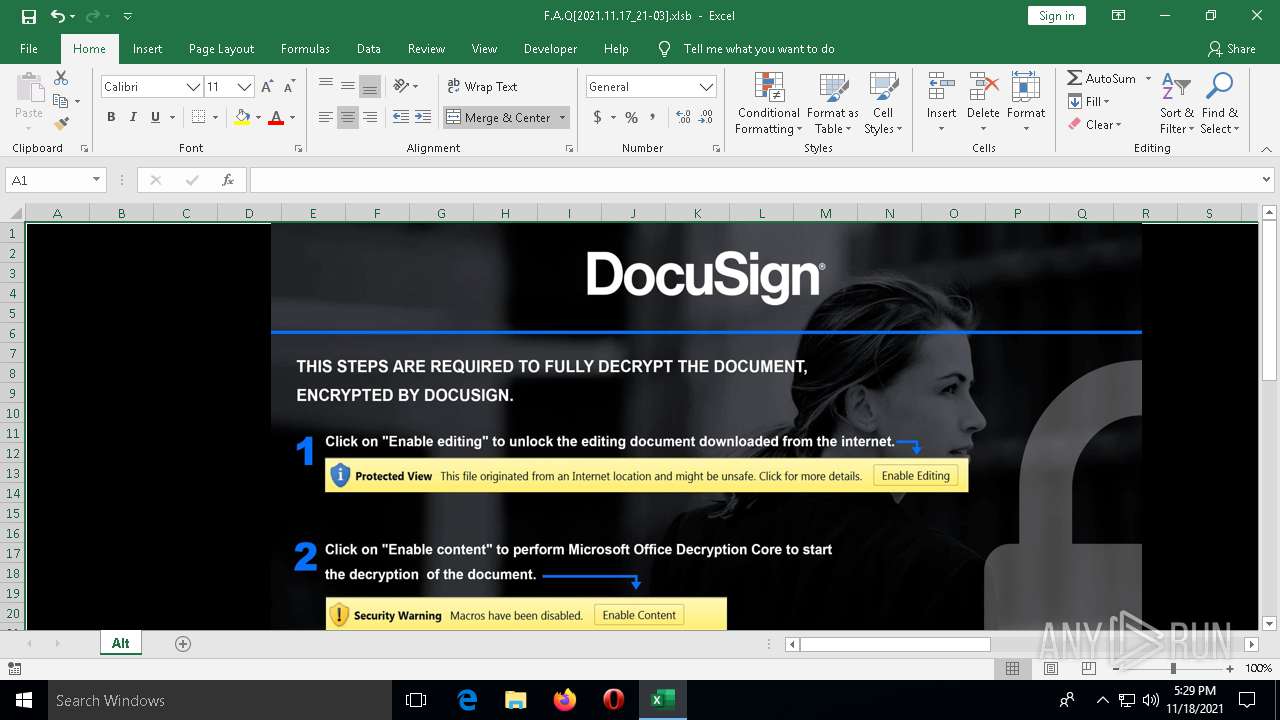Click the Font Color red swatch

pos(276,117)
